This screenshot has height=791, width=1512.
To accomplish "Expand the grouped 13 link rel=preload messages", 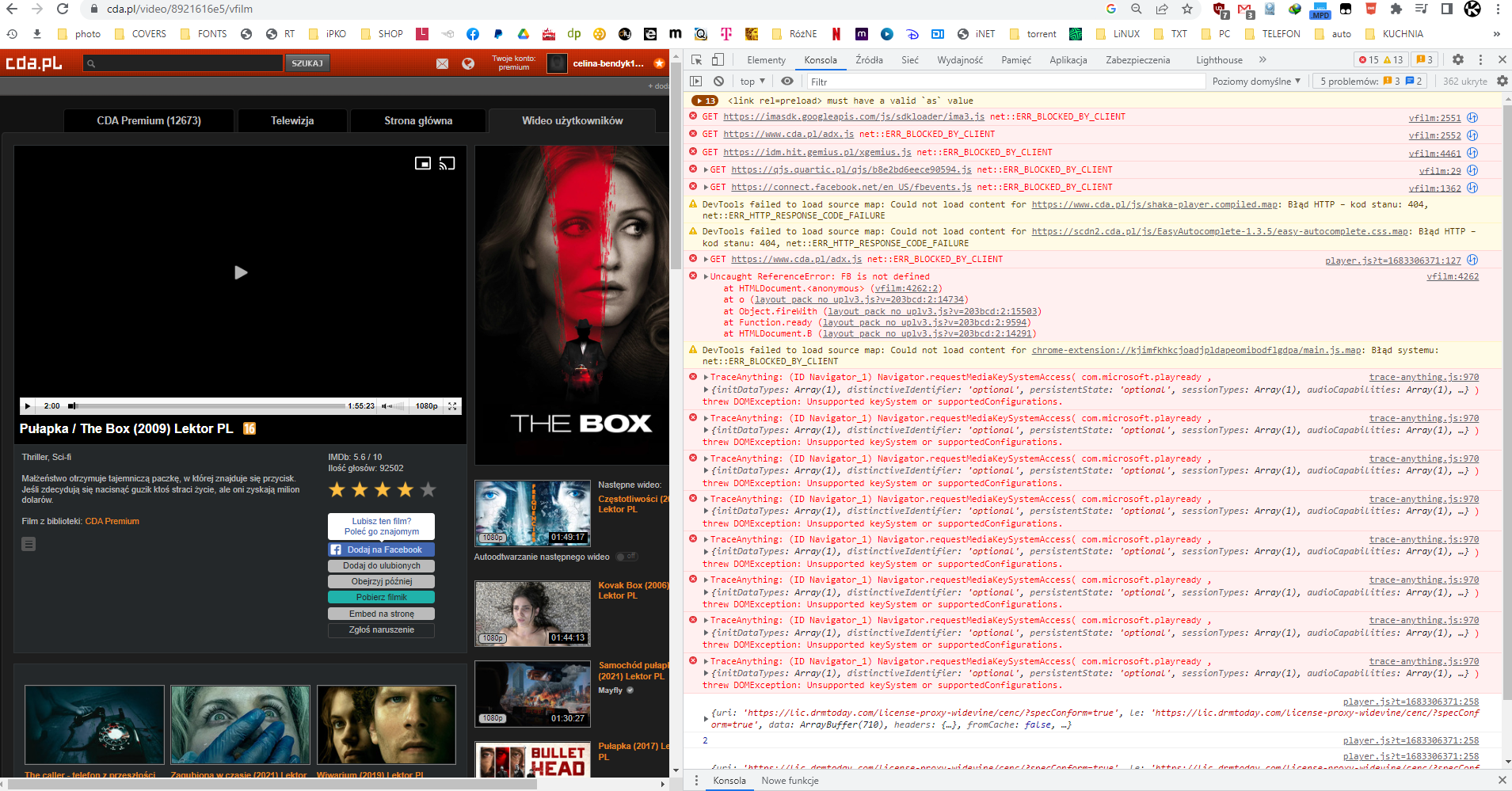I will (x=704, y=101).
